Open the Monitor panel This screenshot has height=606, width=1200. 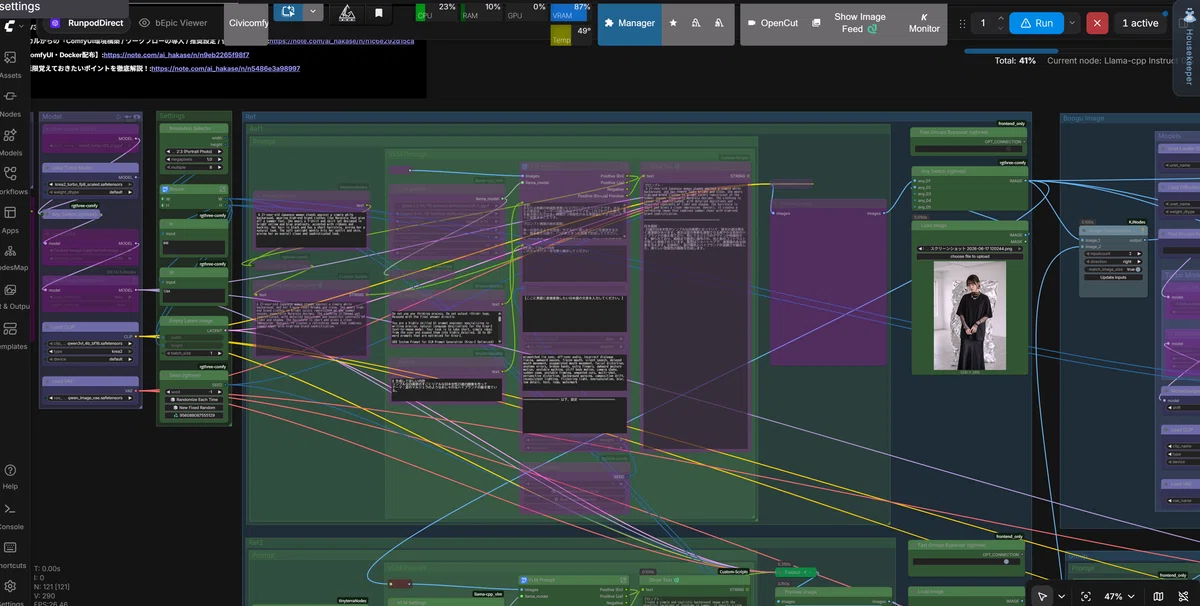[x=924, y=23]
